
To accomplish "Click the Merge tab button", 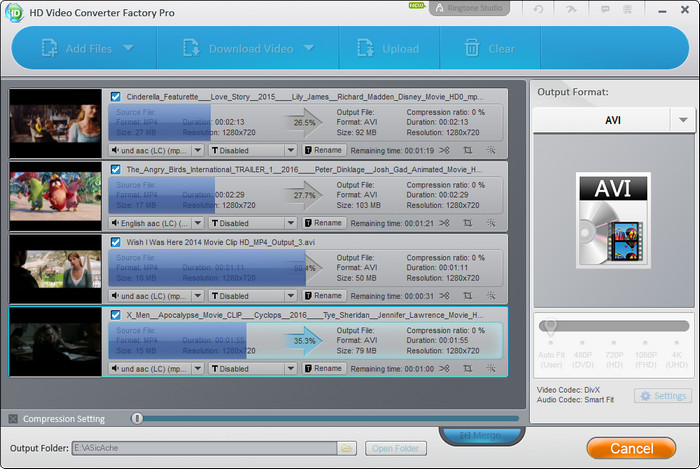I will 482,435.
